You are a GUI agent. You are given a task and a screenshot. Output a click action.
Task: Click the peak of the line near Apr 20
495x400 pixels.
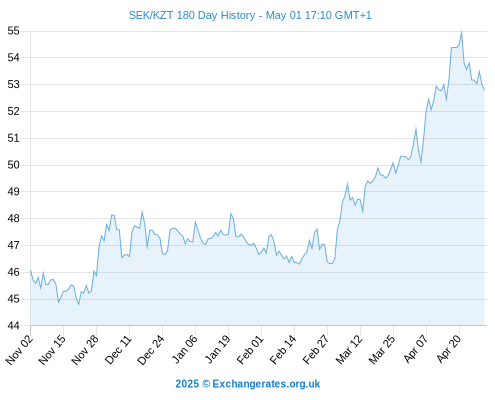(x=461, y=32)
